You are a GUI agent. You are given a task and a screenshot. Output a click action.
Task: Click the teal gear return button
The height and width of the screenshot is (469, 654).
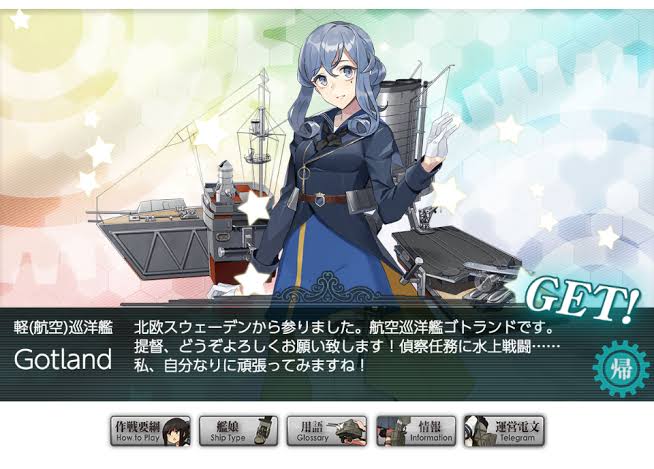(x=621, y=369)
